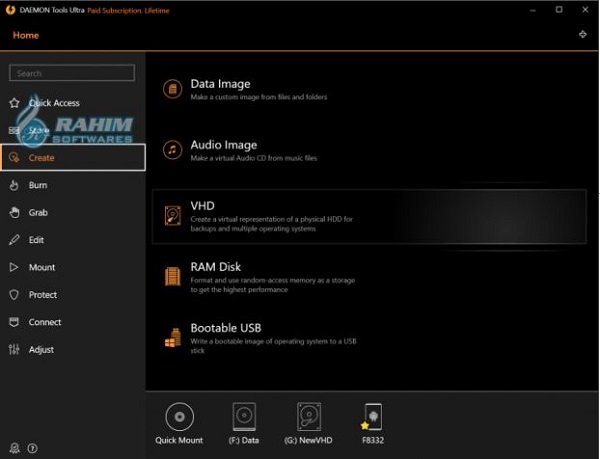
Task: Click the Create sidebar icon
Action: pyautogui.click(x=14, y=158)
